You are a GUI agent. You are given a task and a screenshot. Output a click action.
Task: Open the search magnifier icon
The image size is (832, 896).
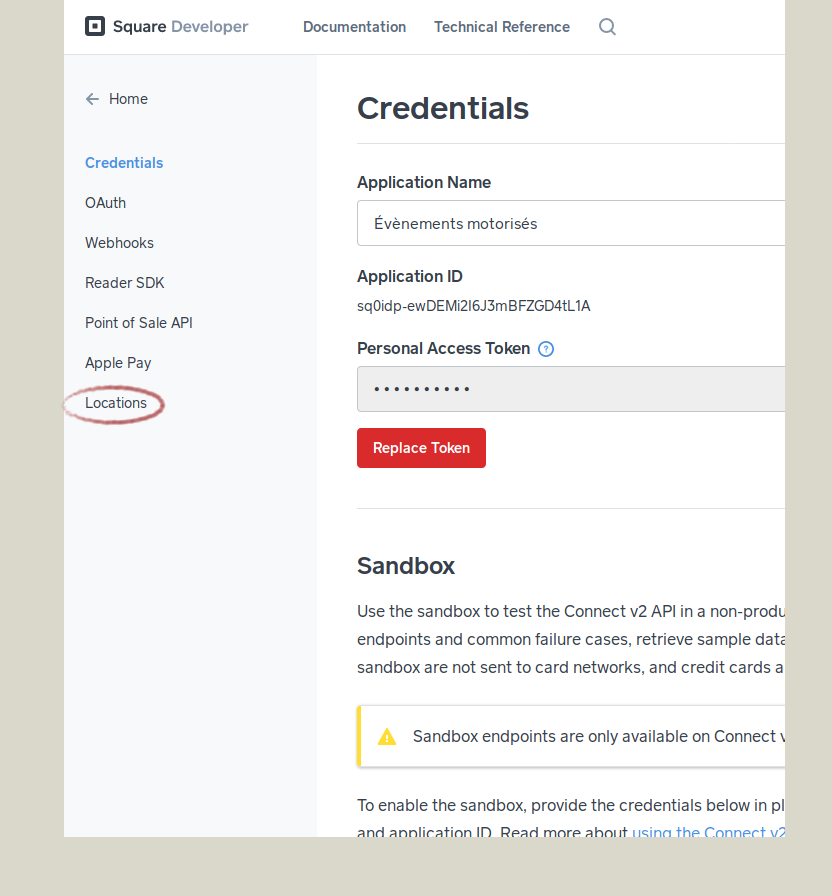607,26
